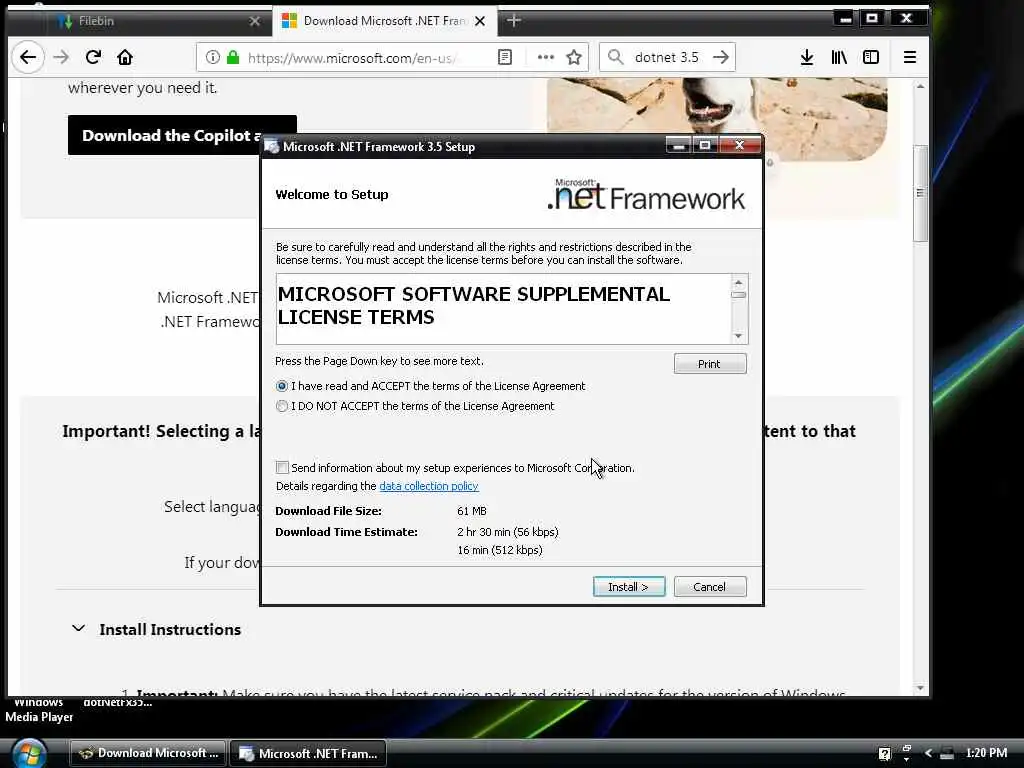Click the search magnifier icon
This screenshot has width=1024, height=768.
[615, 57]
